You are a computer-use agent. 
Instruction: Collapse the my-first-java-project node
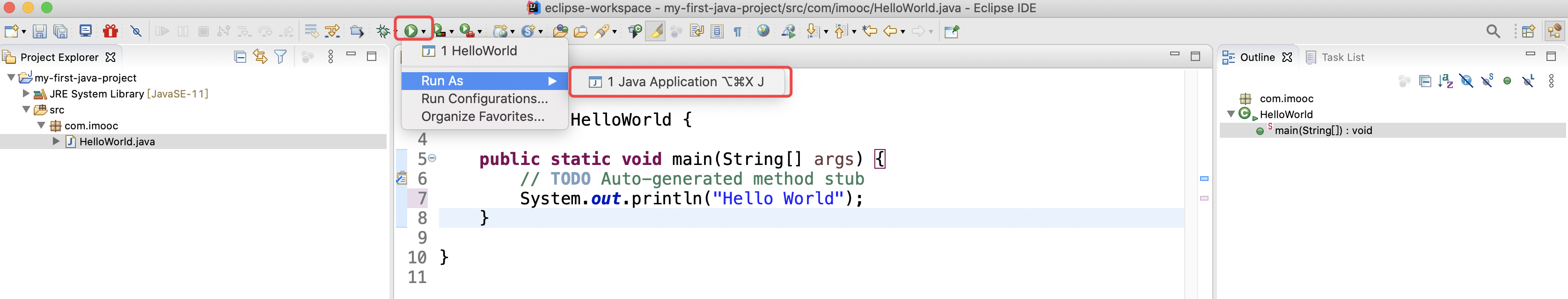(x=11, y=77)
